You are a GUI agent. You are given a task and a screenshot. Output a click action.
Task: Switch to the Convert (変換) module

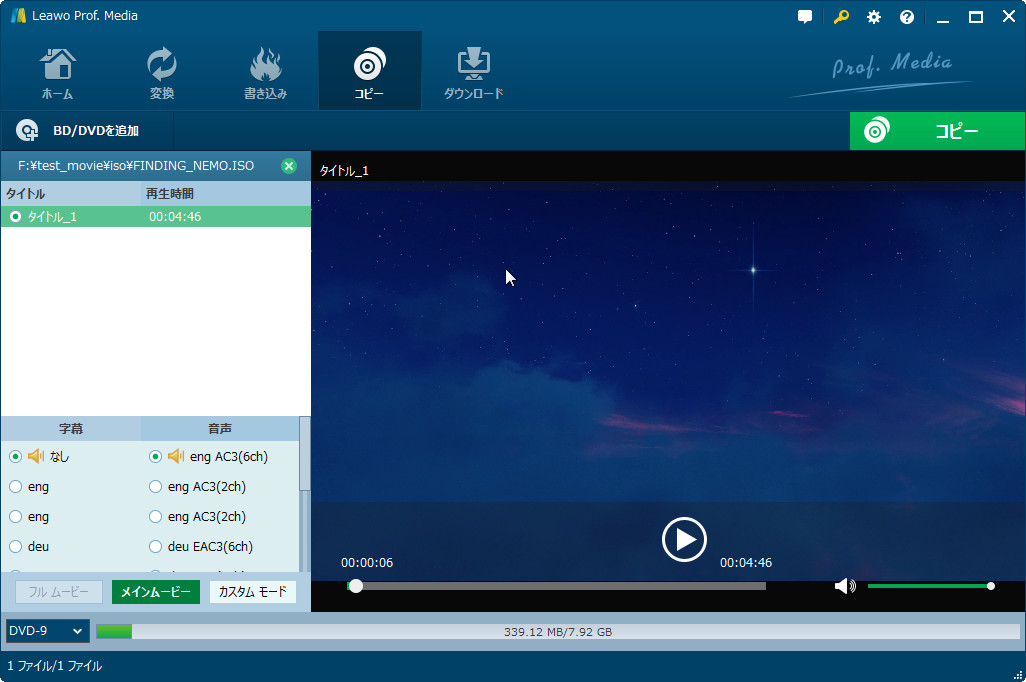pos(161,73)
